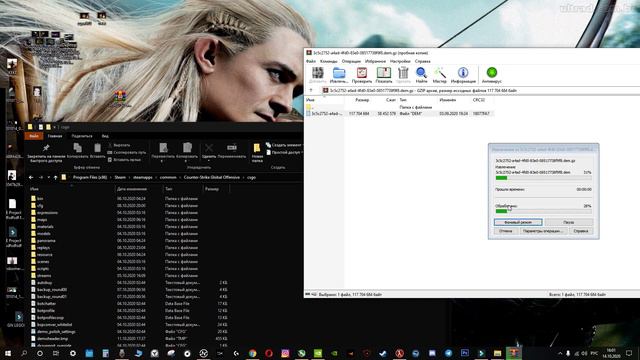Open Chrome from the taskbar
Image resolution: width=640 pixels, height=360 pixels.
coord(253,353)
